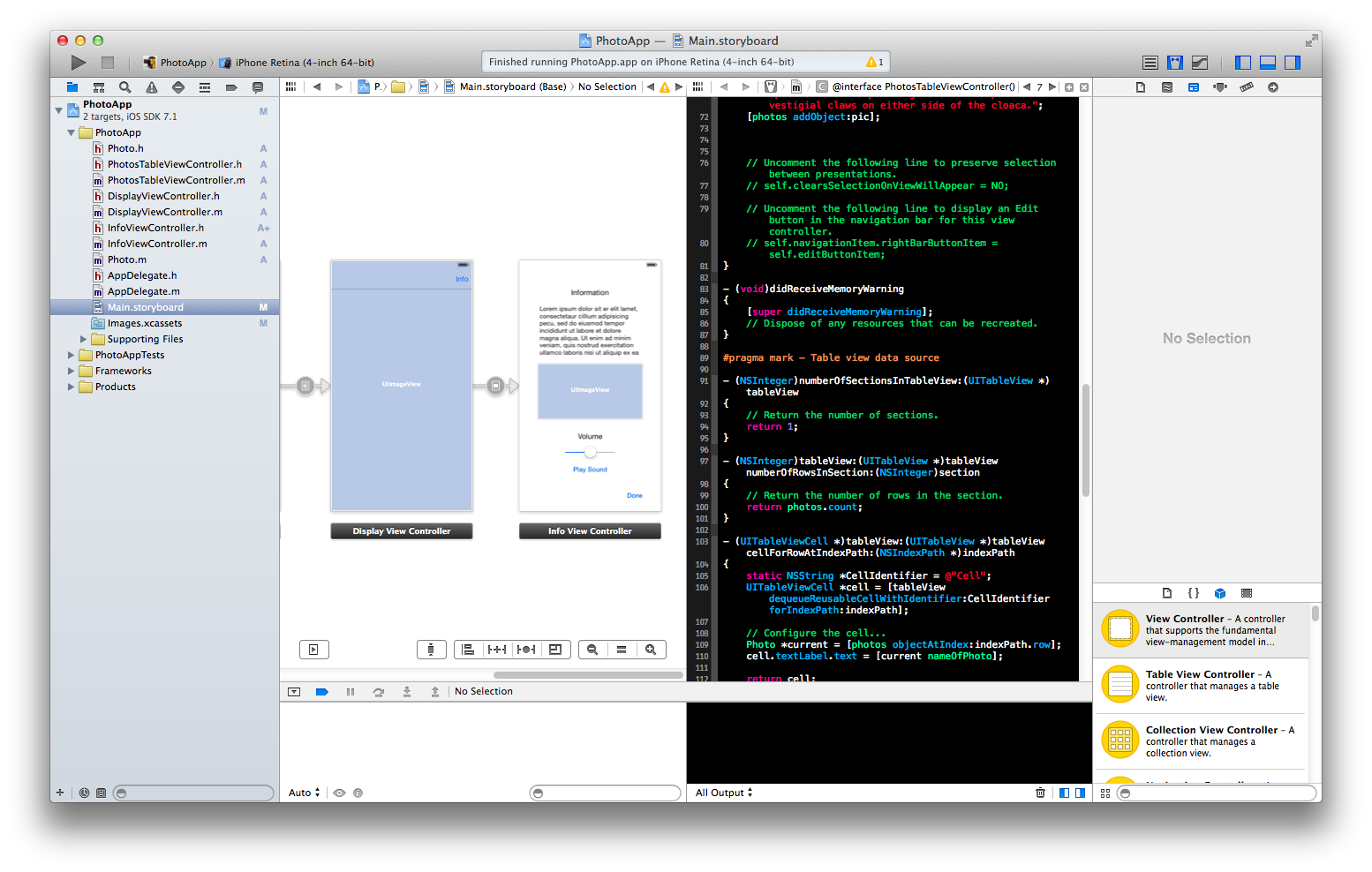Screen dimensions: 1372x872
Task: Toggle the Debug area visibility
Action: [x=1268, y=63]
